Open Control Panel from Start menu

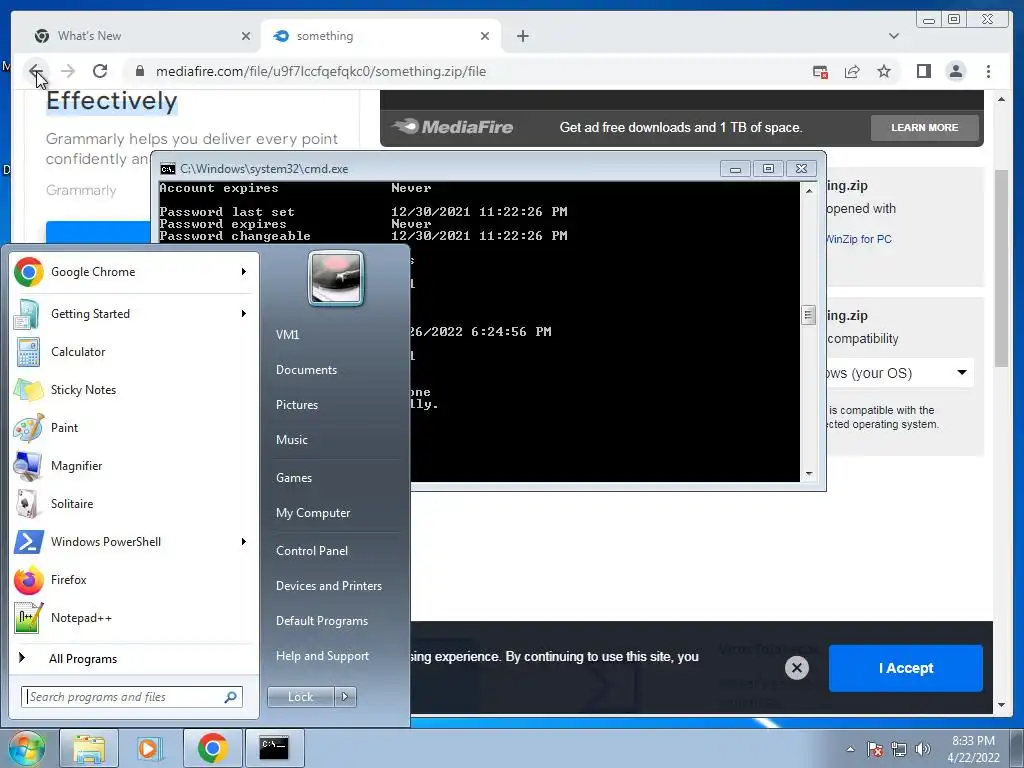tap(312, 551)
